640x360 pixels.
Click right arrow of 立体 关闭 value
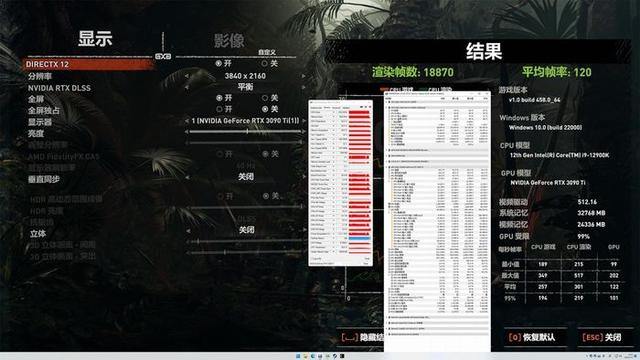304,230
